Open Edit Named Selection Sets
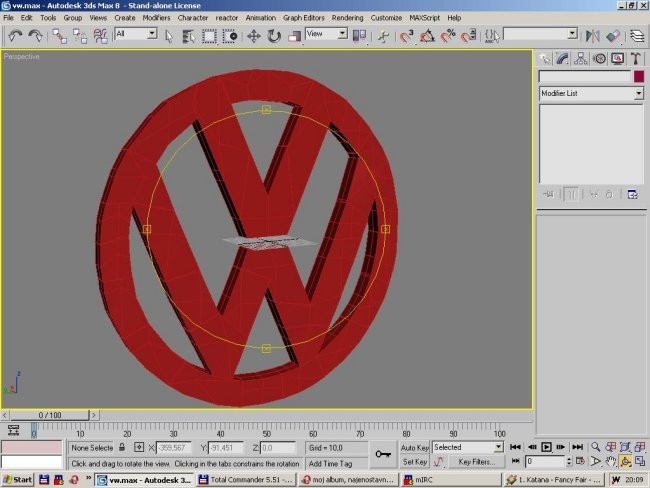The height and width of the screenshot is (488, 650). pyautogui.click(x=492, y=36)
